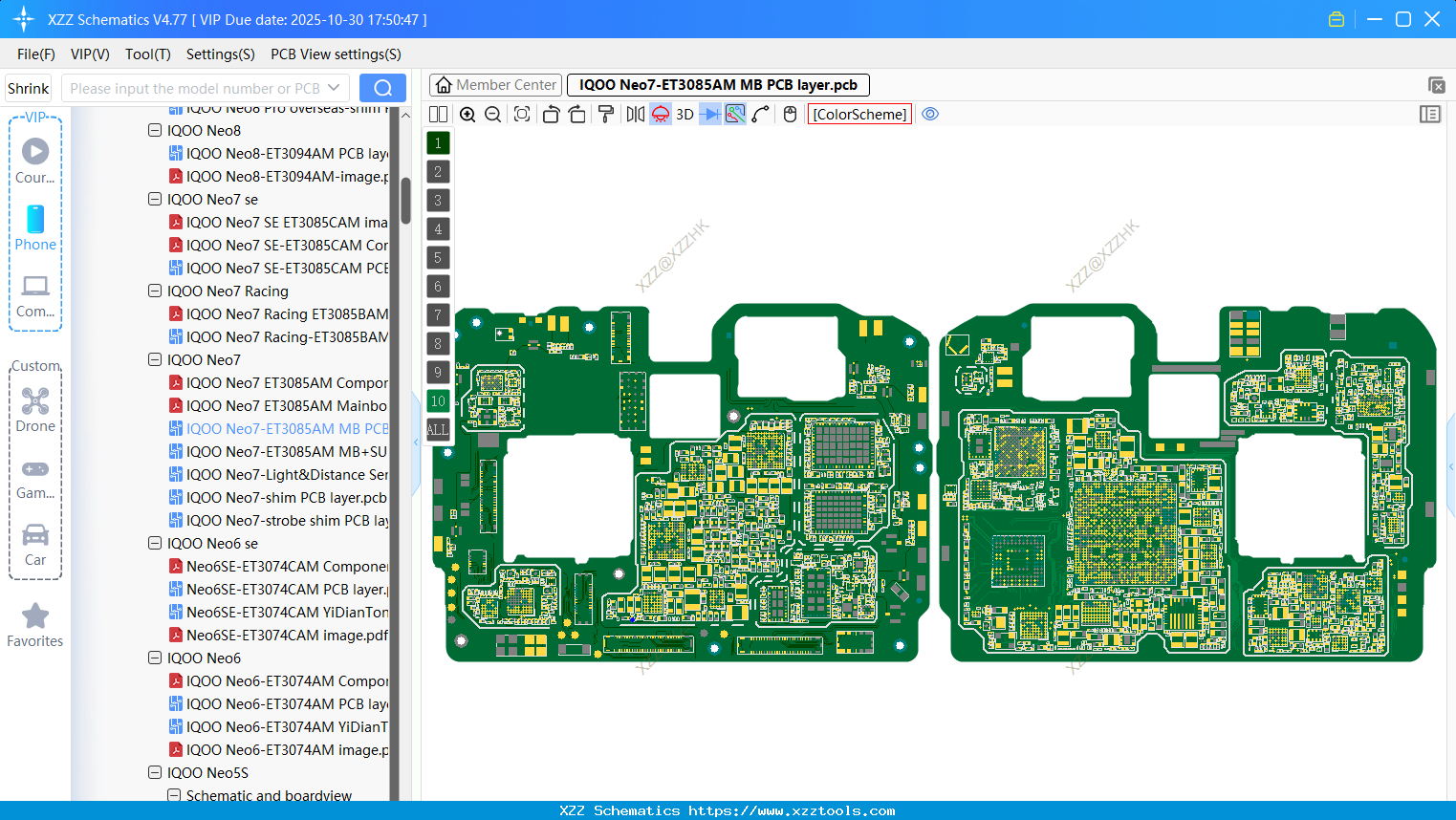1456x820 pixels.
Task: Click the split view icon
Action: click(x=437, y=114)
